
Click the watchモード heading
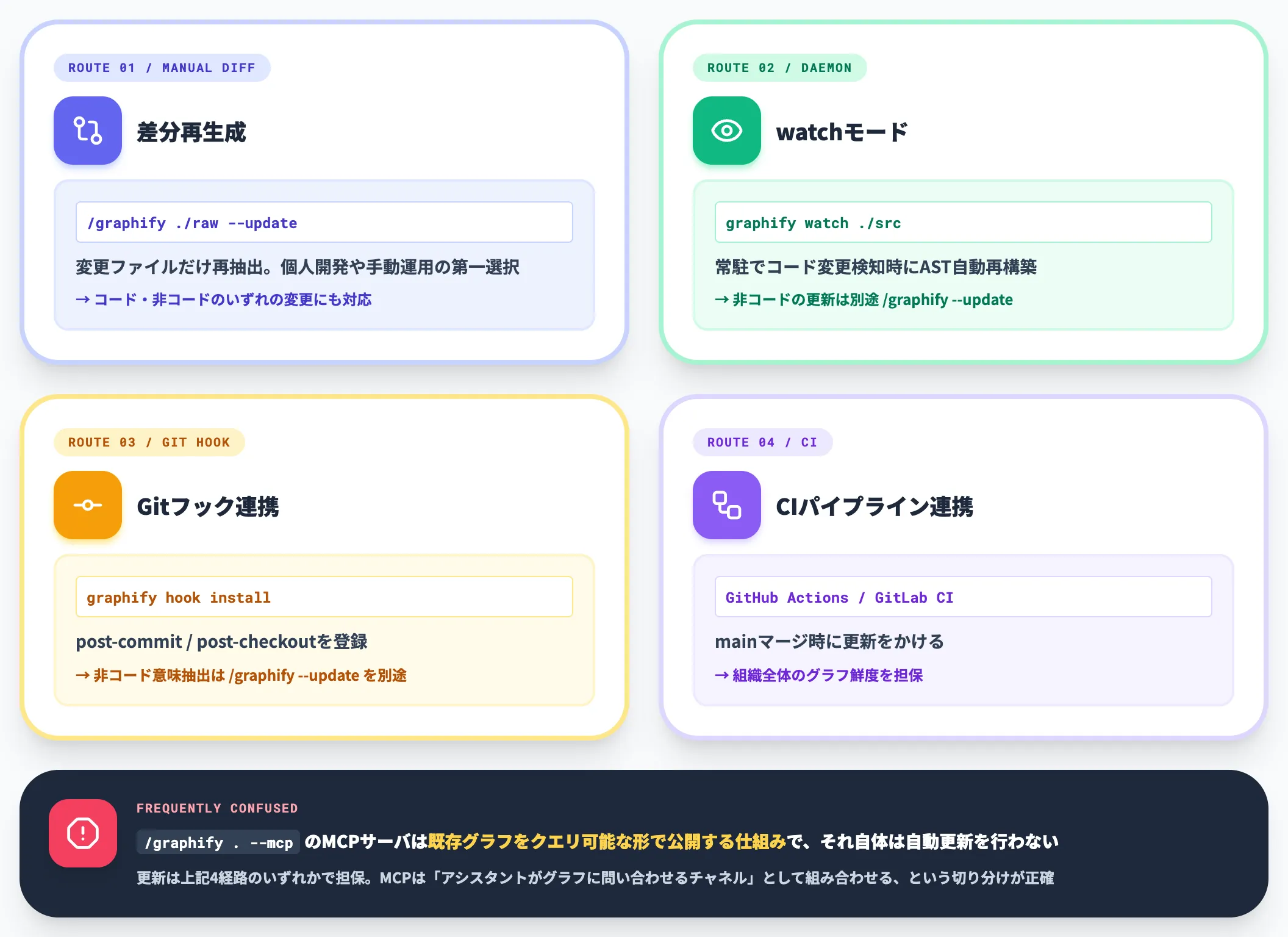842,132
